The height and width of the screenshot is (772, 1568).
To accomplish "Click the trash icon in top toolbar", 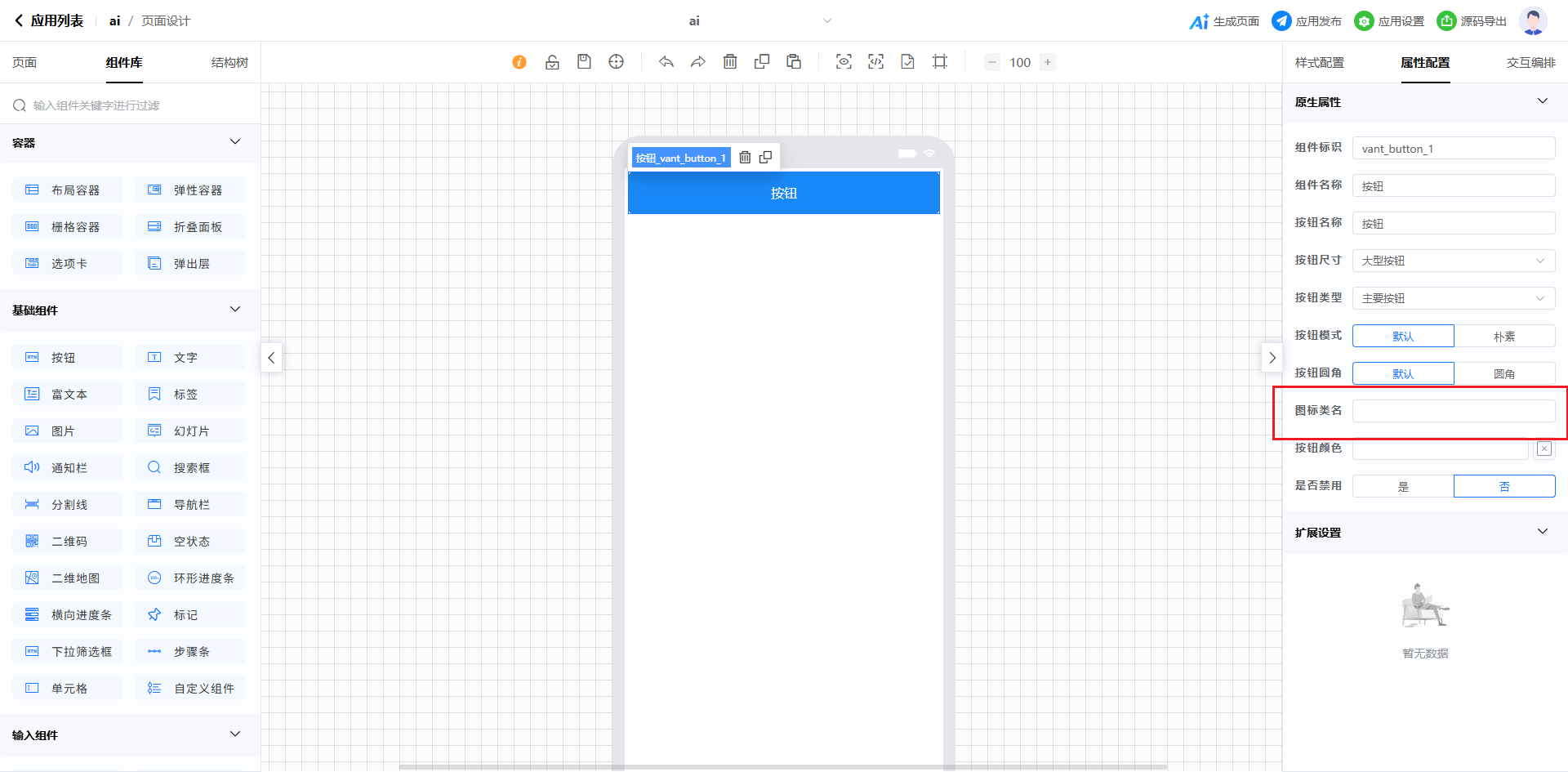I will coord(730,62).
